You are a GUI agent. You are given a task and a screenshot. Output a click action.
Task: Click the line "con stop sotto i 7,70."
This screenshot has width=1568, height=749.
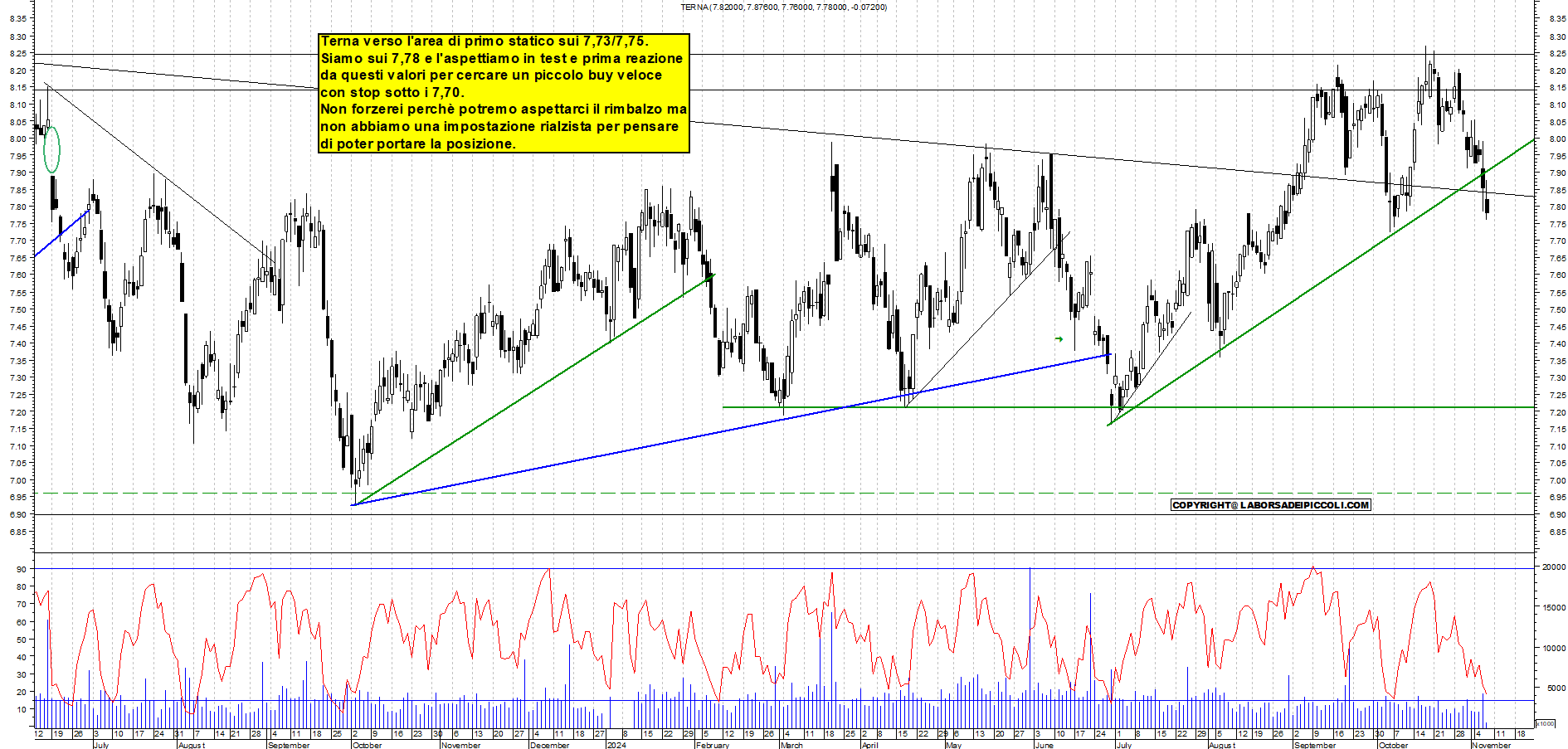(x=392, y=92)
